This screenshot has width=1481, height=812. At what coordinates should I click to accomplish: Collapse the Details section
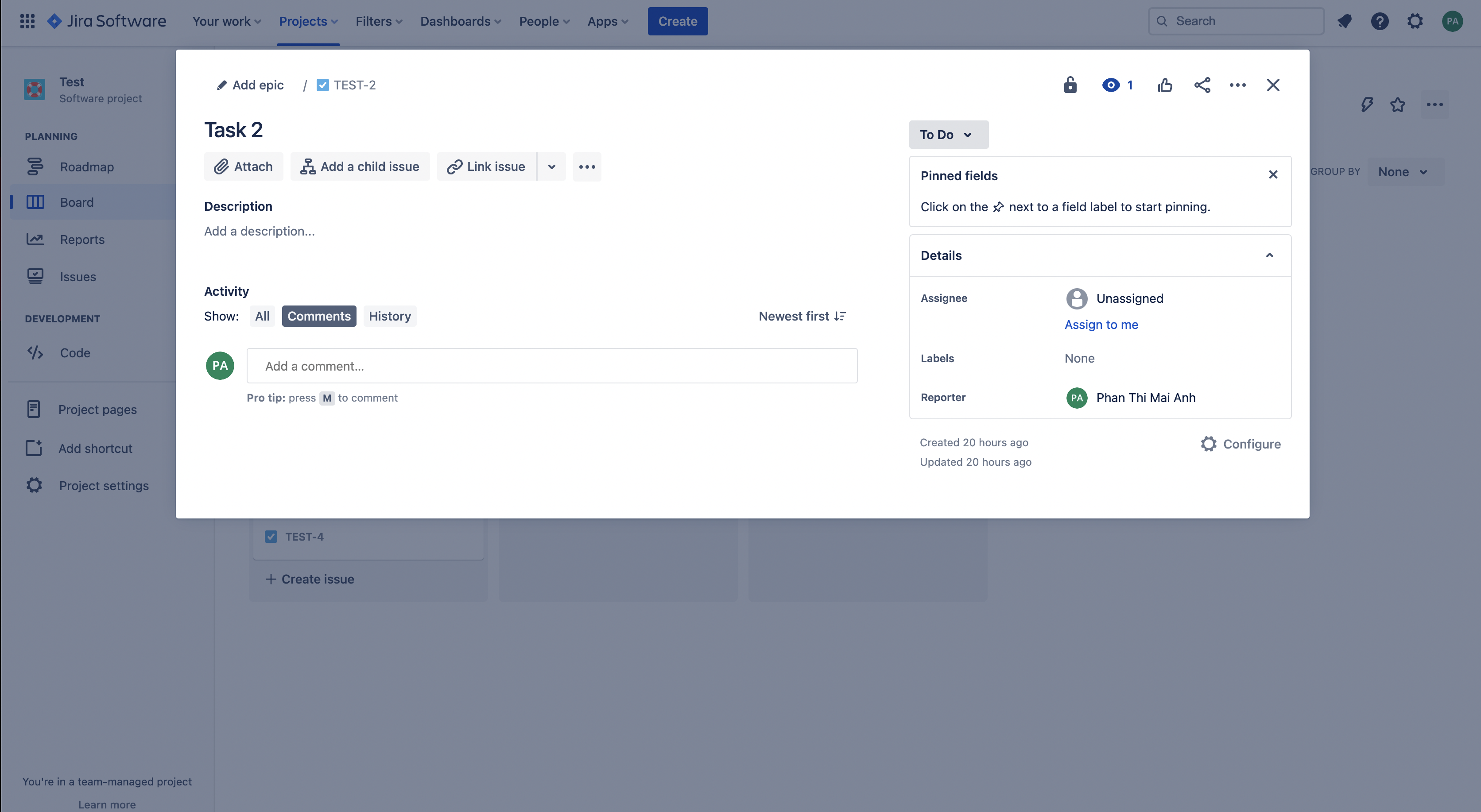point(1269,255)
